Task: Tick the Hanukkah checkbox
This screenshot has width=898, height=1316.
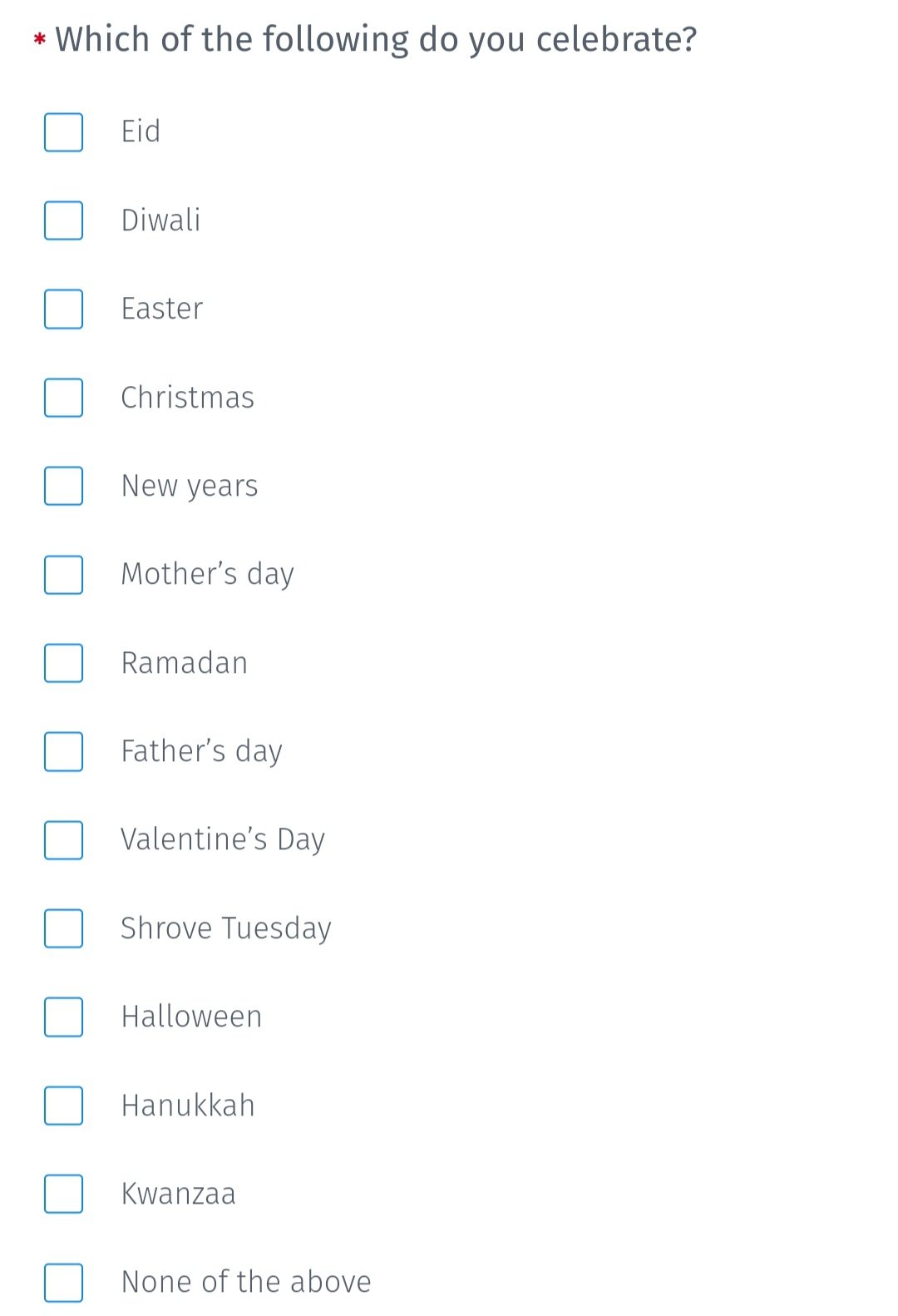Action: point(63,1106)
